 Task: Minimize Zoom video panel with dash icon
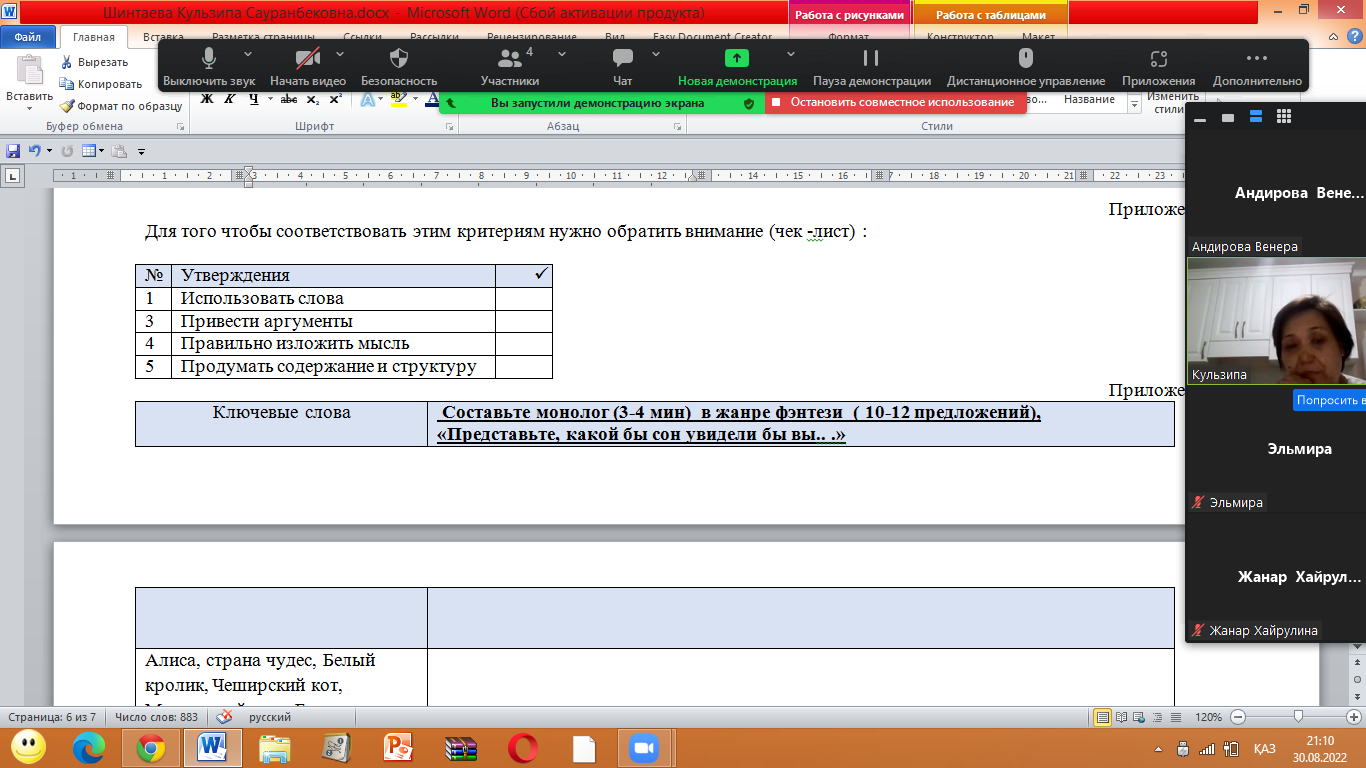point(1200,118)
